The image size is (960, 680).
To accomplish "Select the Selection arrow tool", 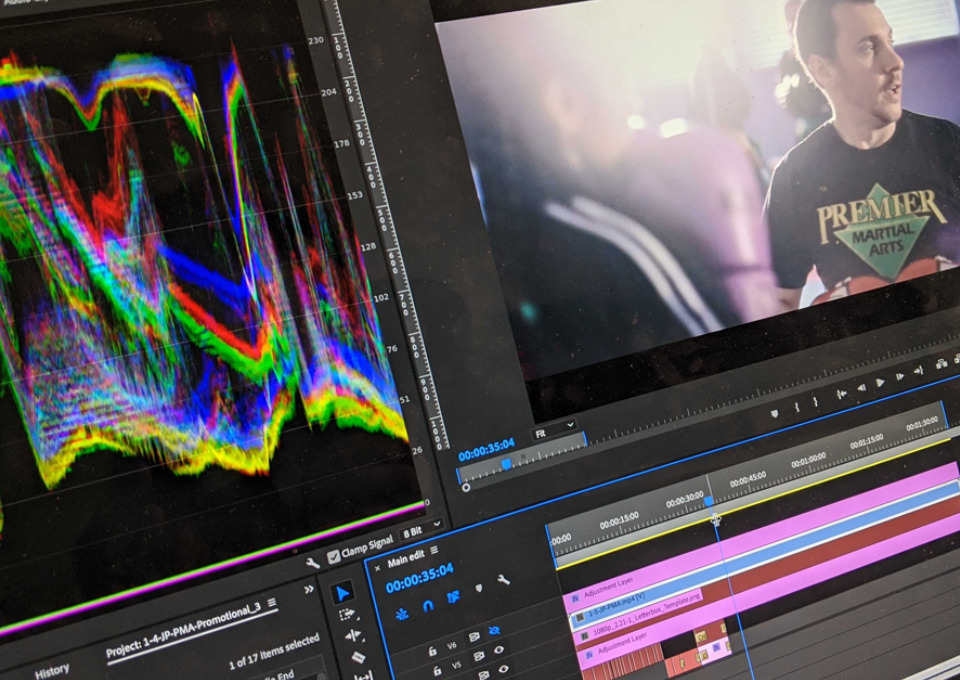I will (x=343, y=592).
